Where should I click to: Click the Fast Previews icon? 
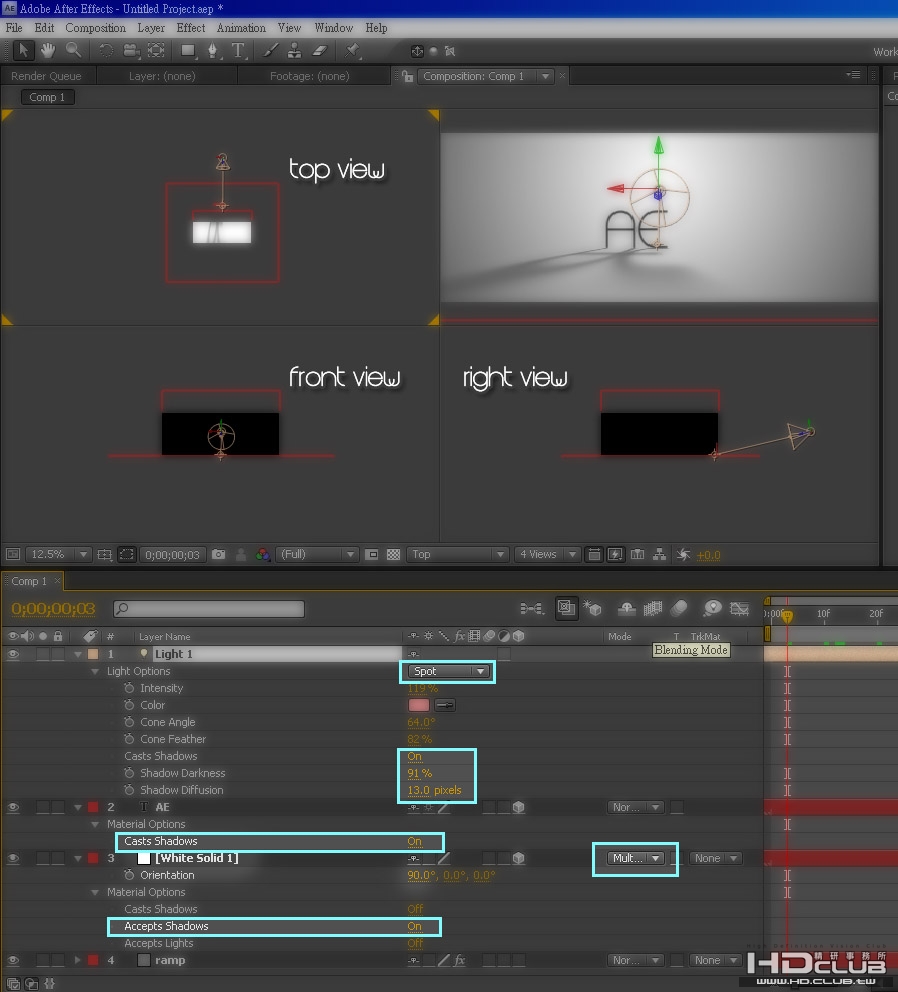click(x=615, y=555)
